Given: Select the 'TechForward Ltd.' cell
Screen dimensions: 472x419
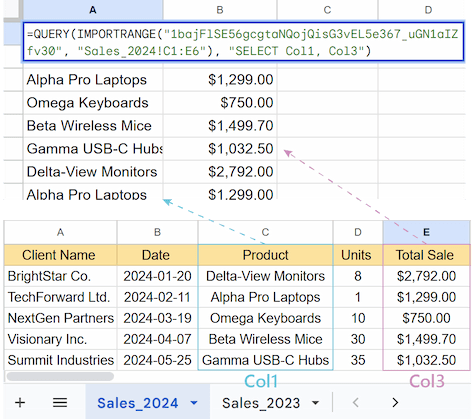Looking at the screenshot, I should pyautogui.click(x=60, y=297).
